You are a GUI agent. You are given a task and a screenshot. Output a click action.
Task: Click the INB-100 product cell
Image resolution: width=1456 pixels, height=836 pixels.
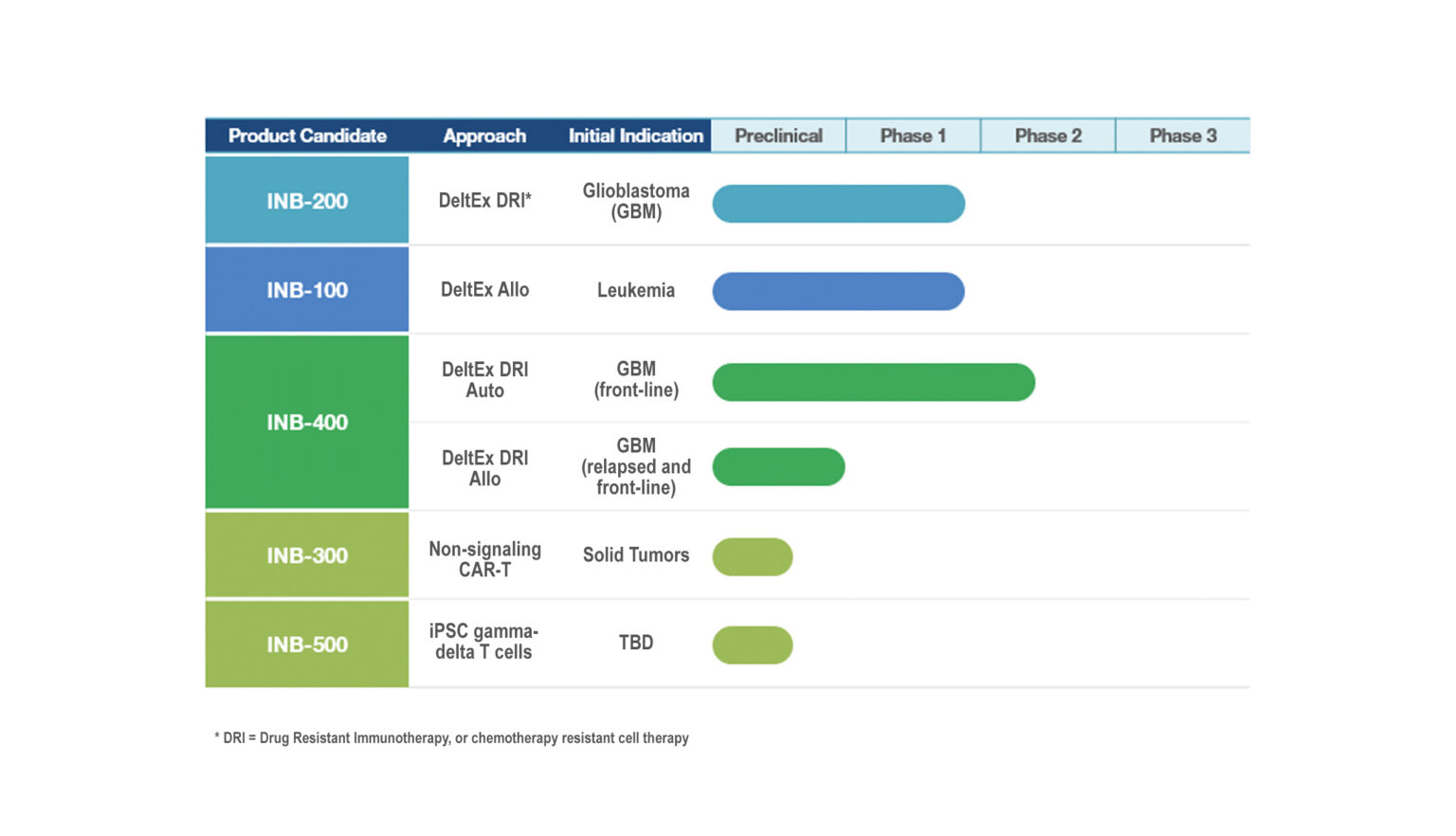pos(307,290)
